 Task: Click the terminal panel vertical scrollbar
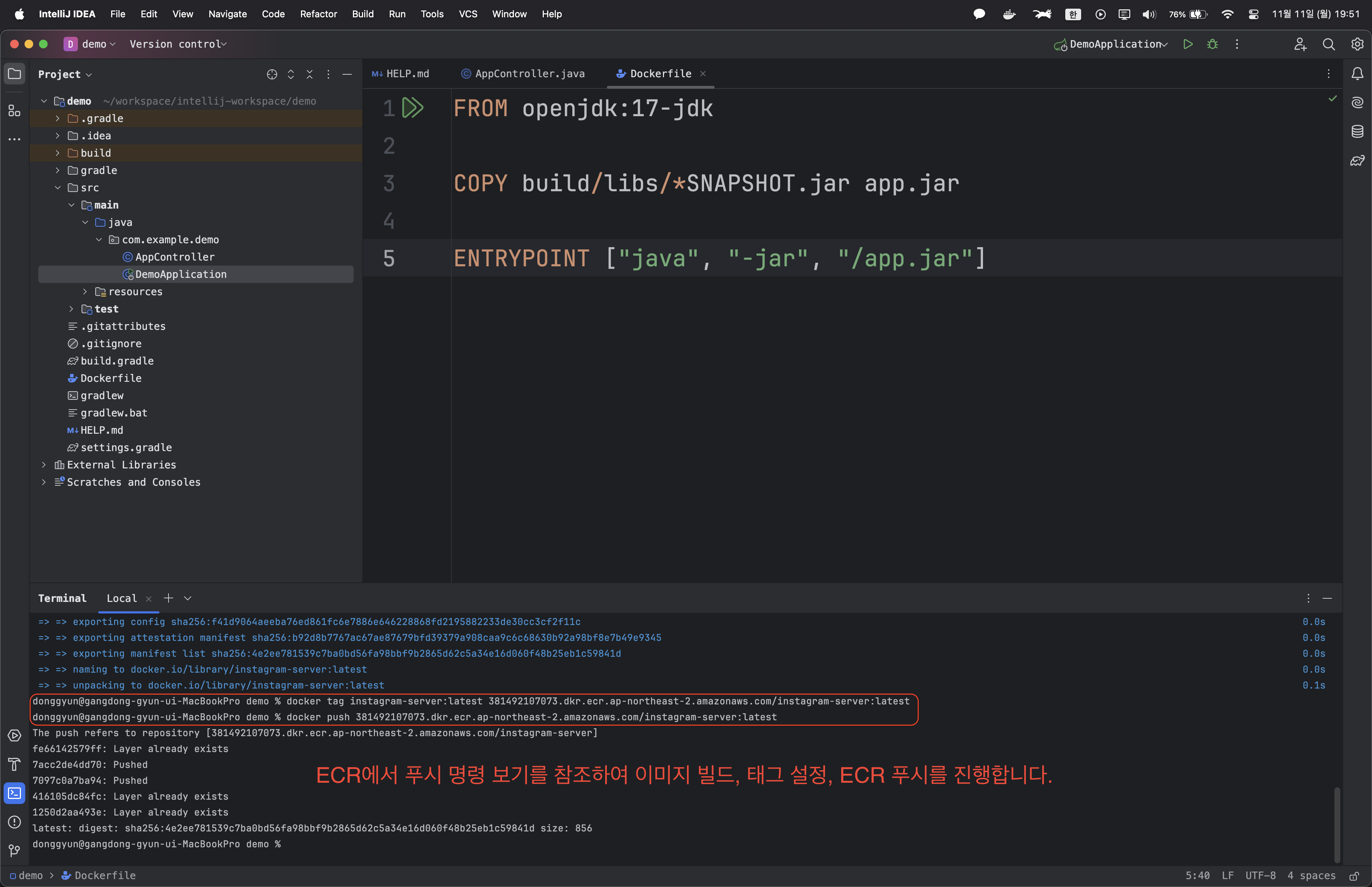point(1337,823)
